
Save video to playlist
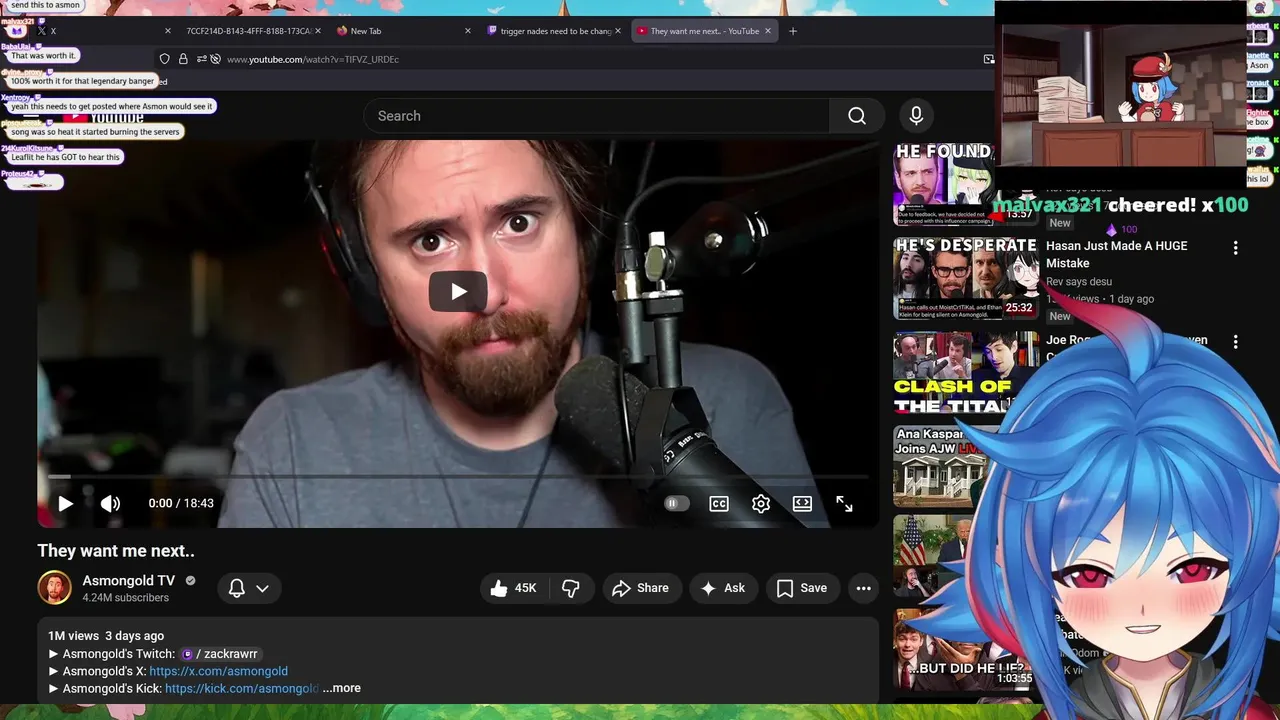point(802,588)
